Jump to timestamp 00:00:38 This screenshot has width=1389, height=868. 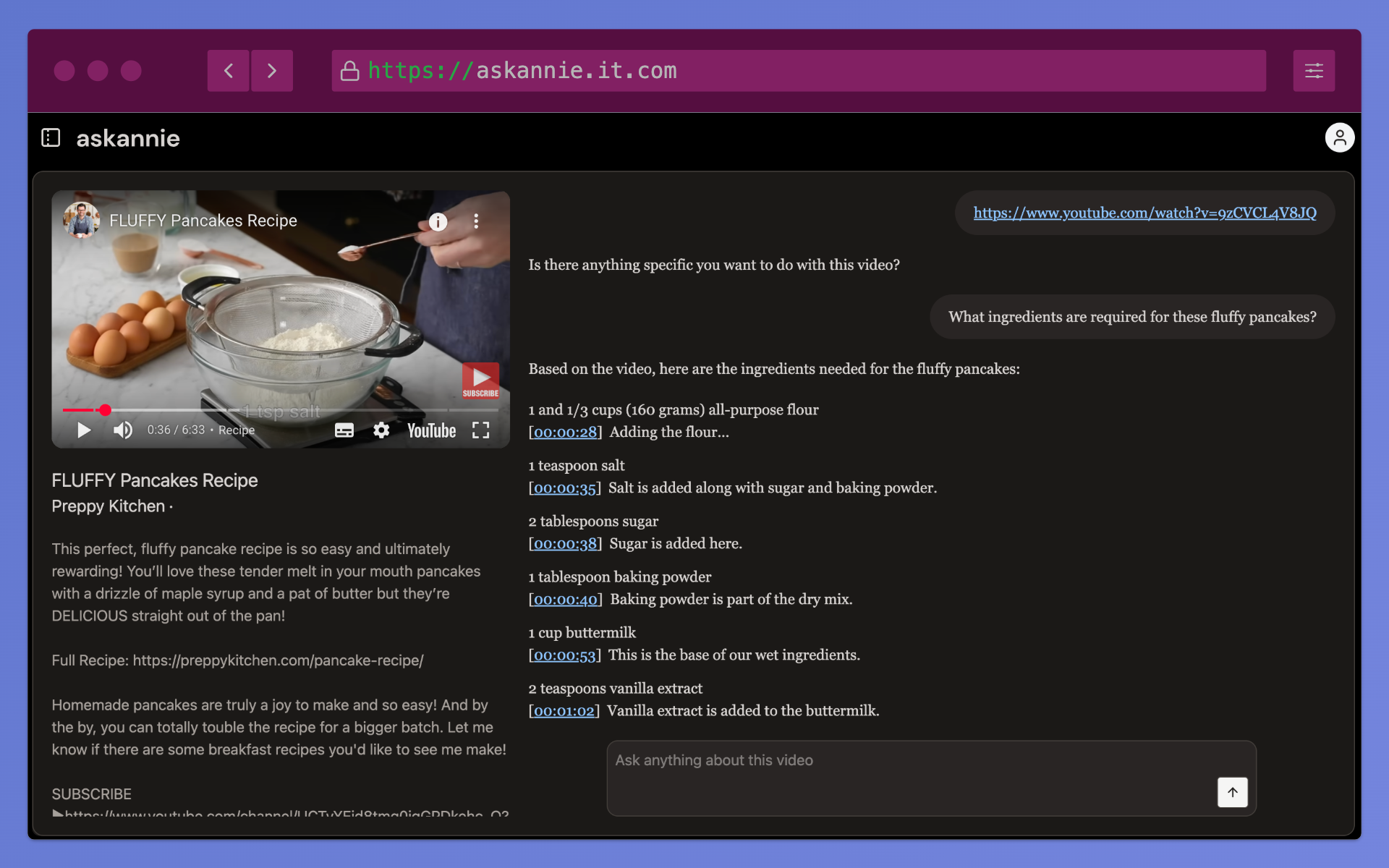click(565, 543)
